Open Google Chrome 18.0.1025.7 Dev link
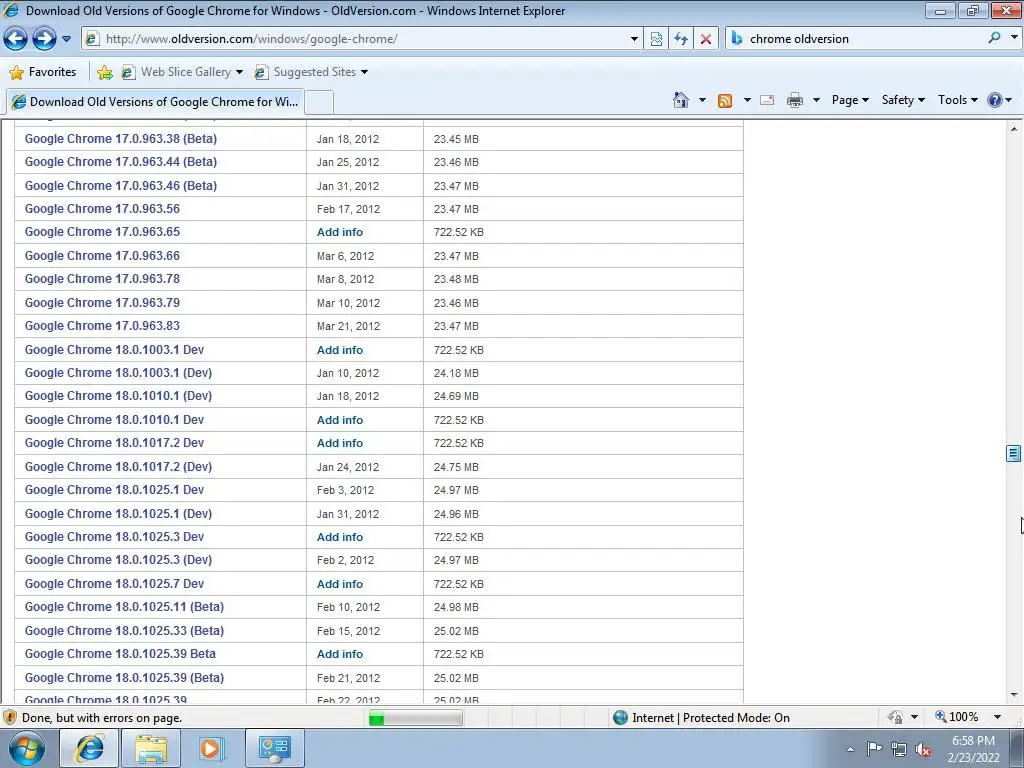The width and height of the screenshot is (1024, 768). (114, 584)
